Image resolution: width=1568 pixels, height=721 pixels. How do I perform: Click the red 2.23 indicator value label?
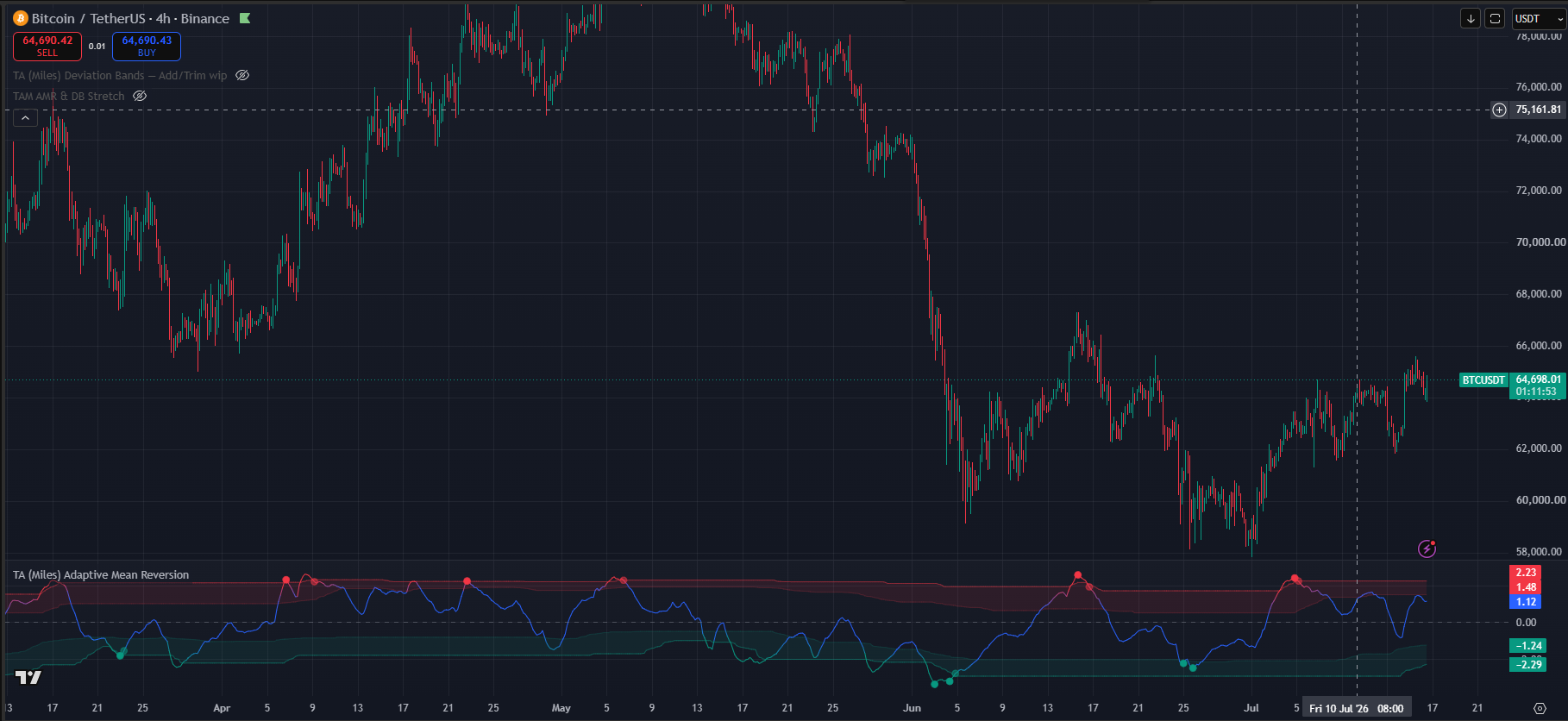pos(1526,573)
